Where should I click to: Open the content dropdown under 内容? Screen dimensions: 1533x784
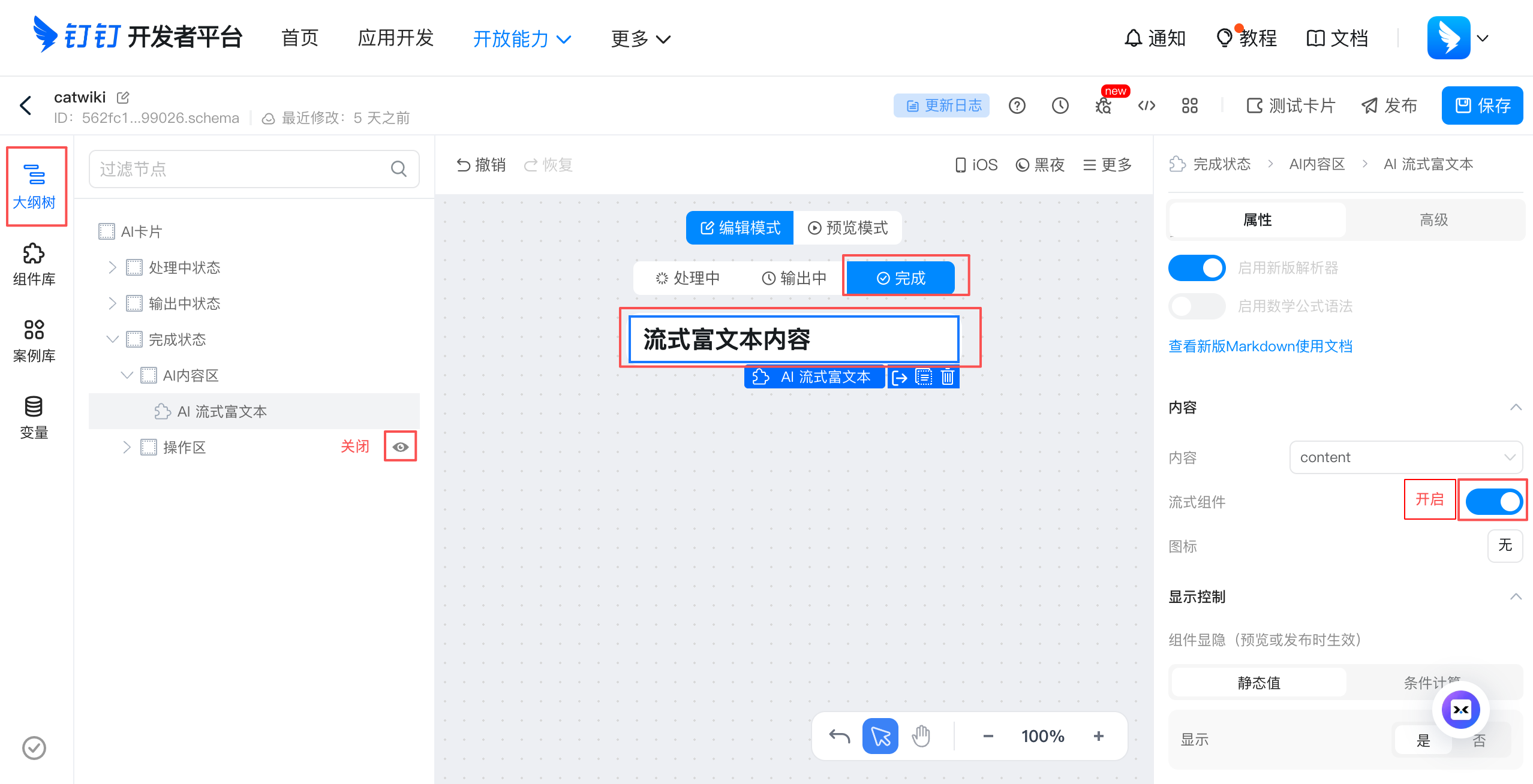click(1406, 457)
